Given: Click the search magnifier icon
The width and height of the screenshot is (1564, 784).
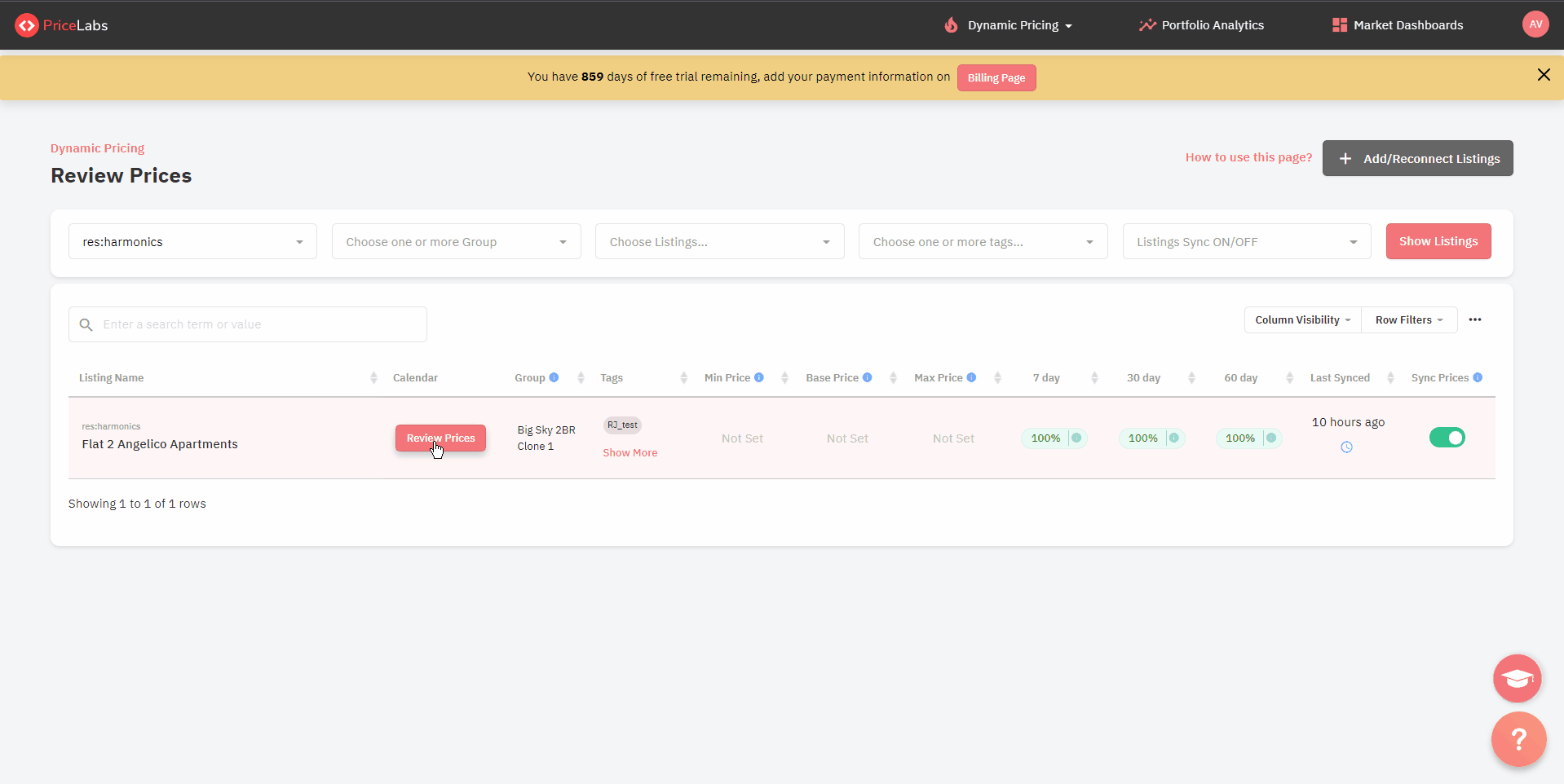Looking at the screenshot, I should pos(86,324).
